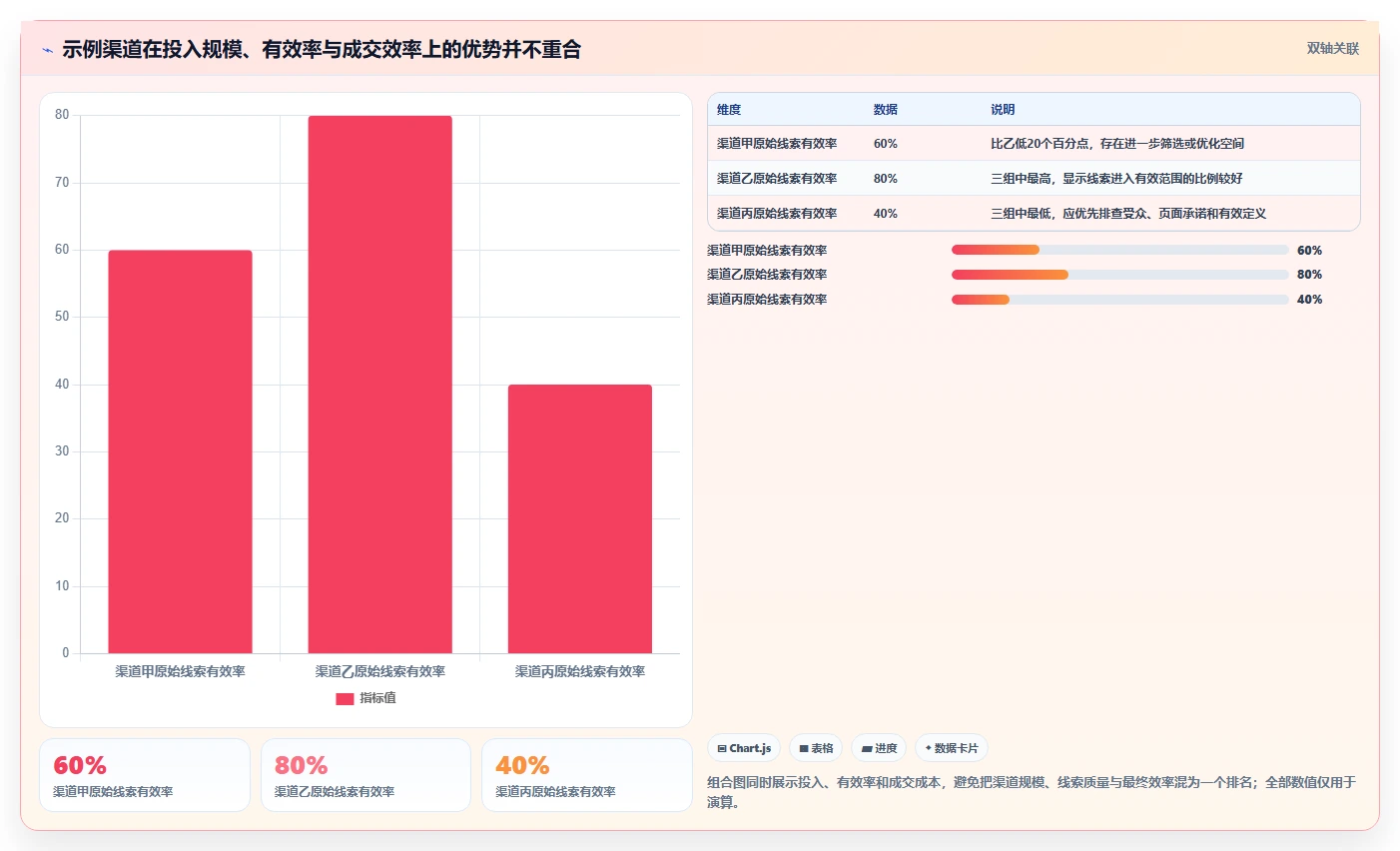Viewport: 1400px width, 851px height.
Task: Open the 80% data card
Action: coord(365,775)
